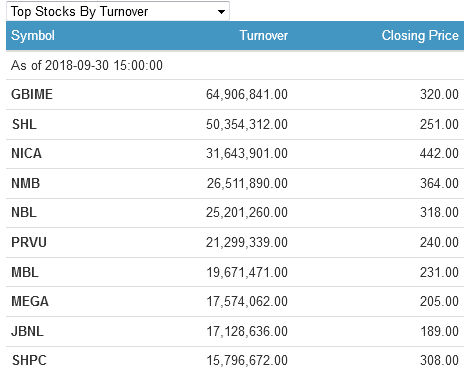Click the GBIME turnover value 64,906,841.00
Viewport: 468px width, 375px height.
click(x=247, y=94)
